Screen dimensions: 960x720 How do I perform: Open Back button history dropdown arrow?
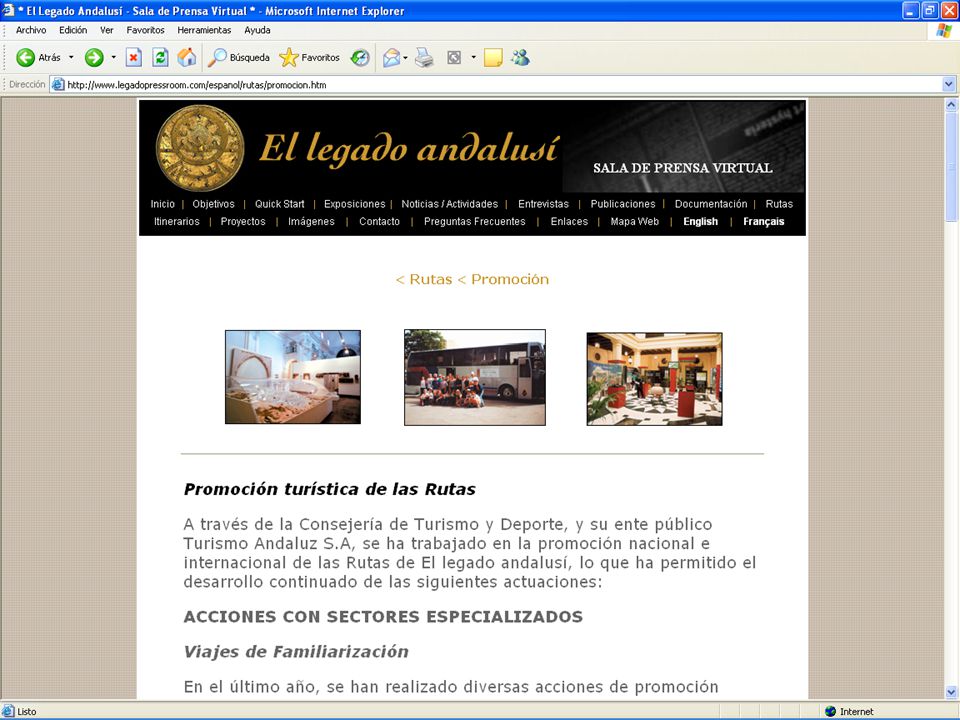71,58
